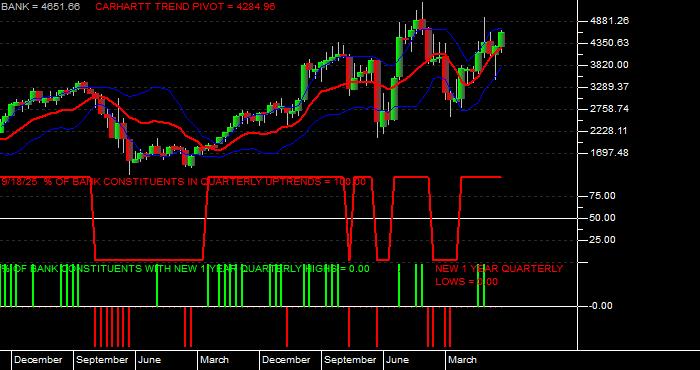Click the 75.00 uptrend axis label
700x370 pixels.
pyautogui.click(x=603, y=196)
